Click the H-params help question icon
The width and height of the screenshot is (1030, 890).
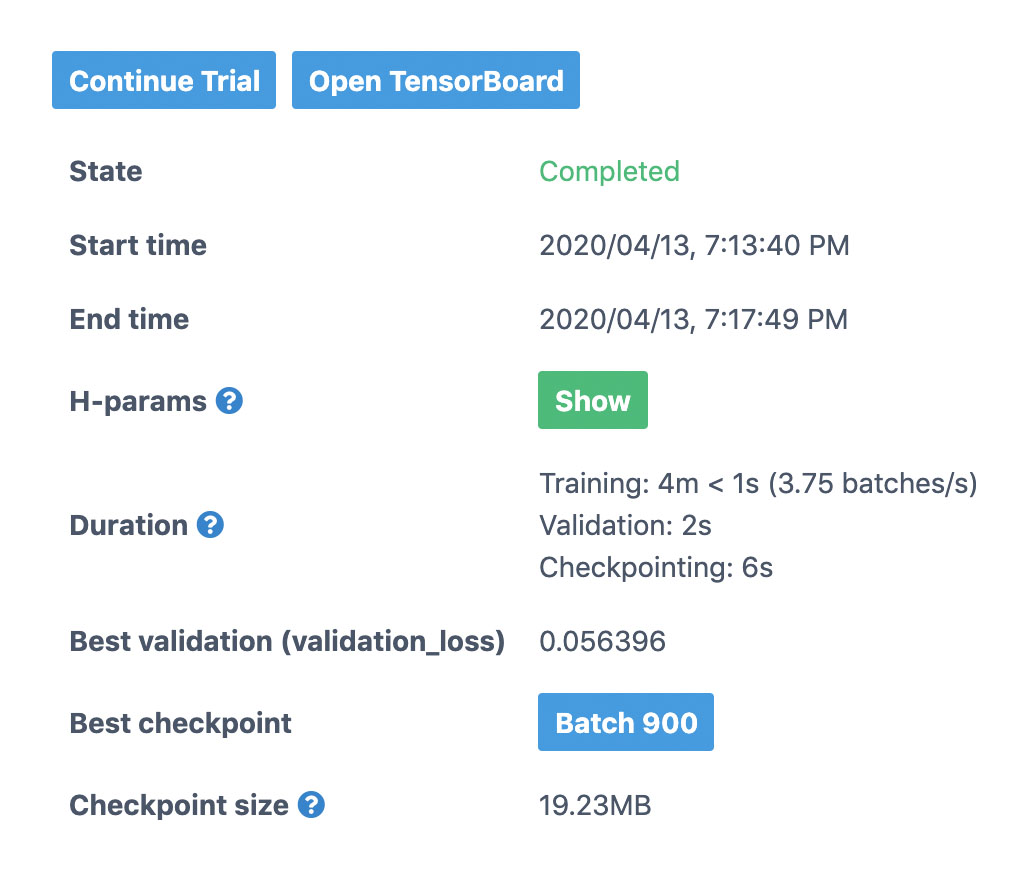(229, 401)
